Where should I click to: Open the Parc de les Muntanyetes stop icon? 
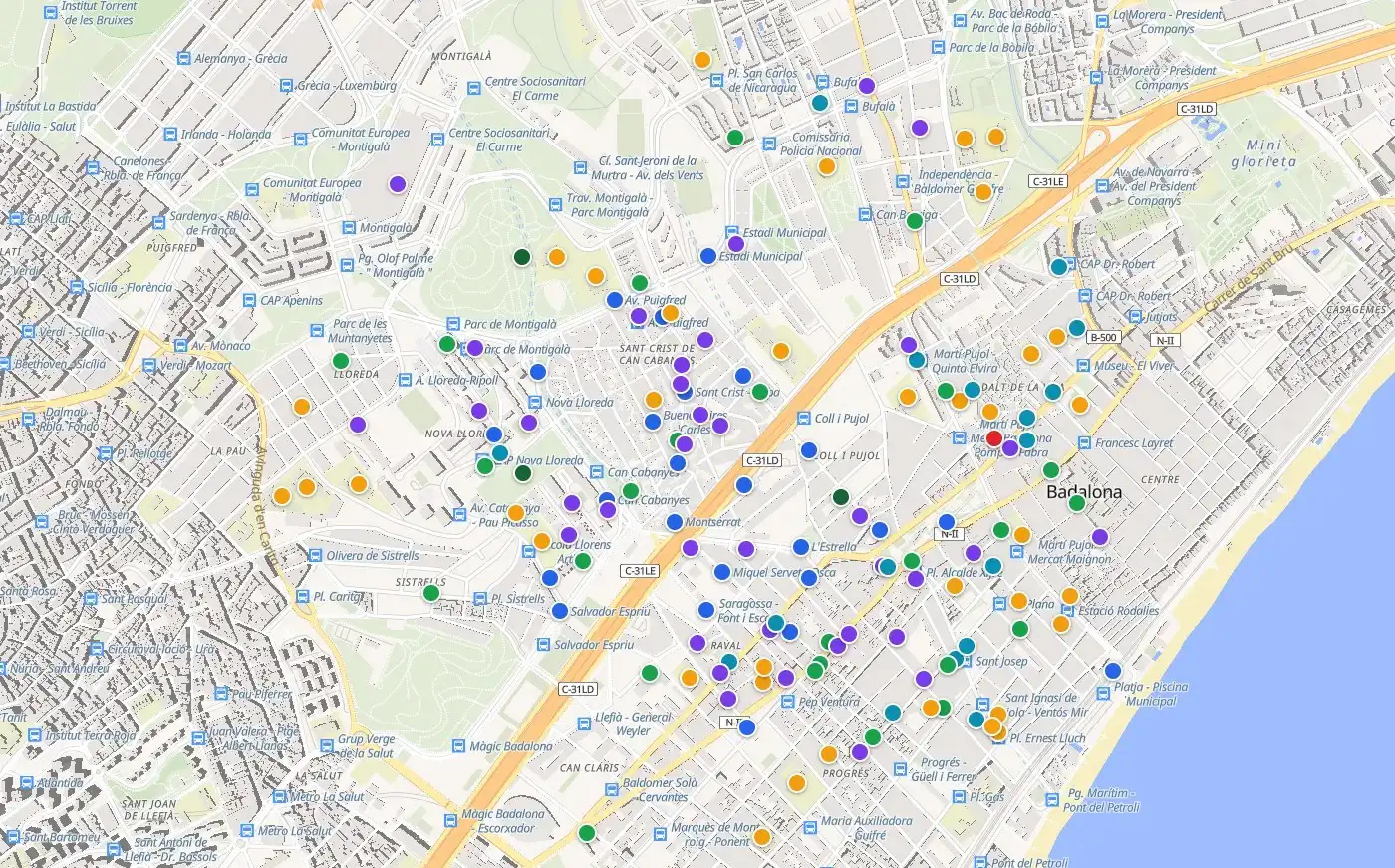318,331
